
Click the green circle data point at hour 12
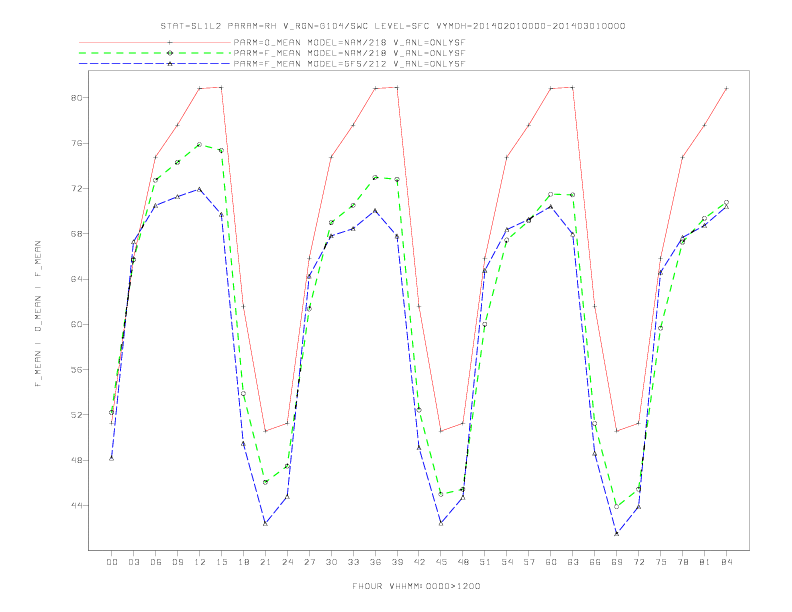click(200, 144)
